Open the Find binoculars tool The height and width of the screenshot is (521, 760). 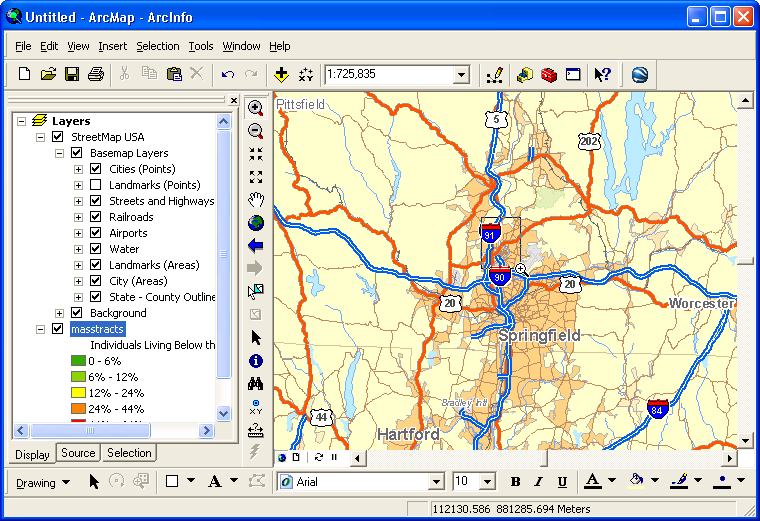[x=256, y=384]
